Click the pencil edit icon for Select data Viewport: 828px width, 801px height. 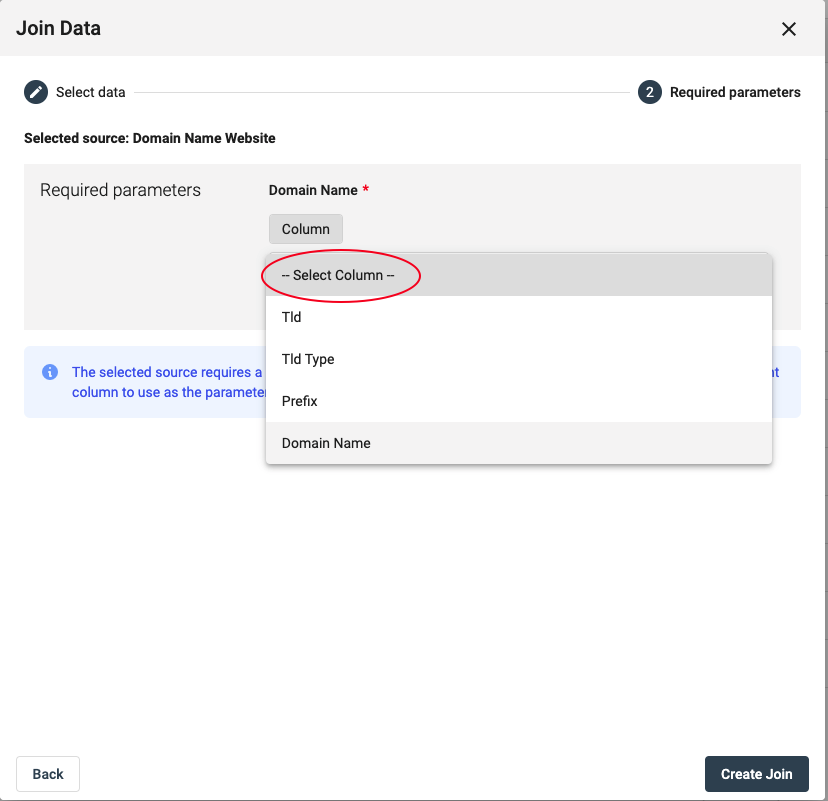coord(36,92)
